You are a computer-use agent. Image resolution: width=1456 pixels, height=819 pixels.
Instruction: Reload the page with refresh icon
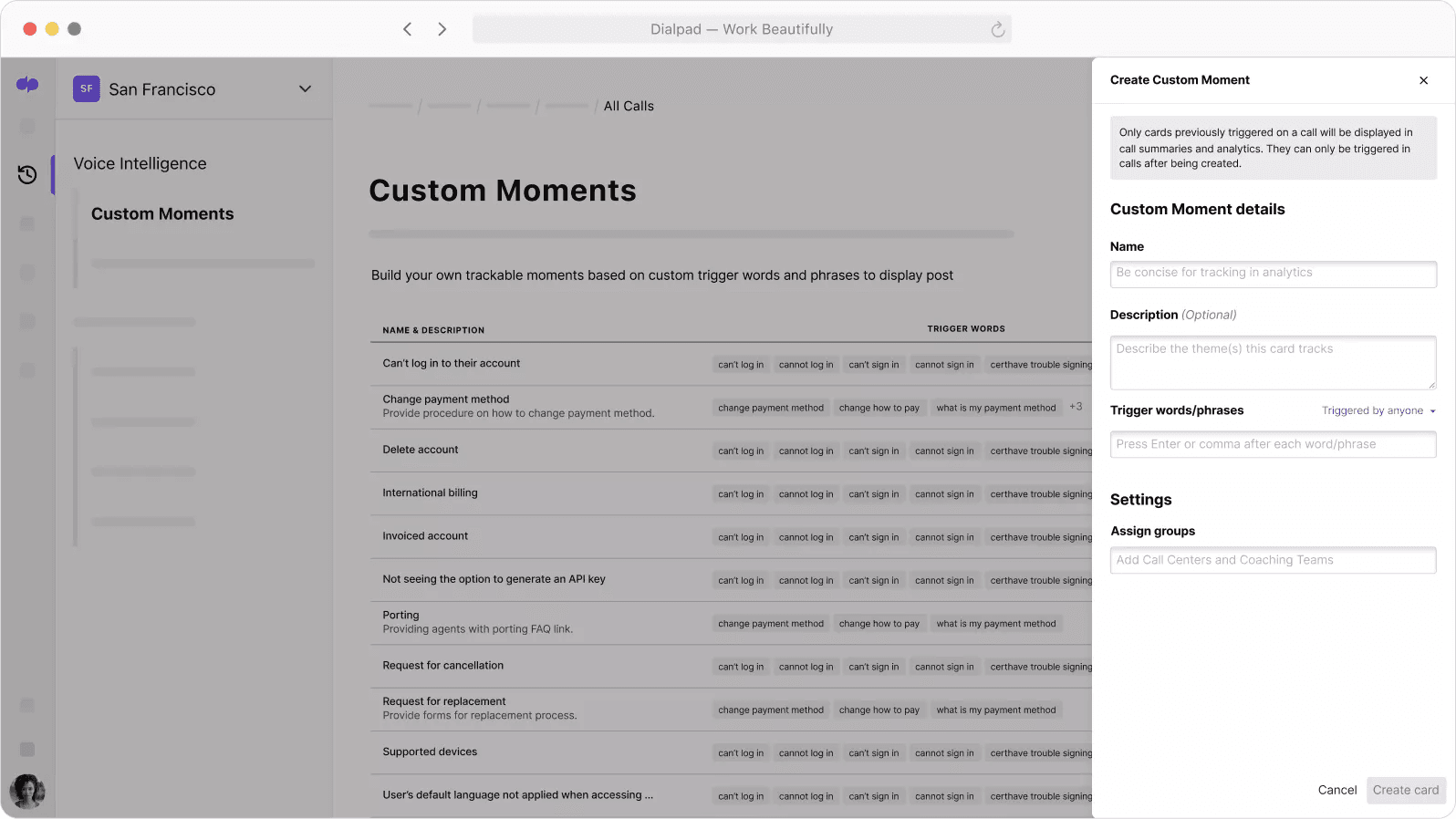coord(997,29)
